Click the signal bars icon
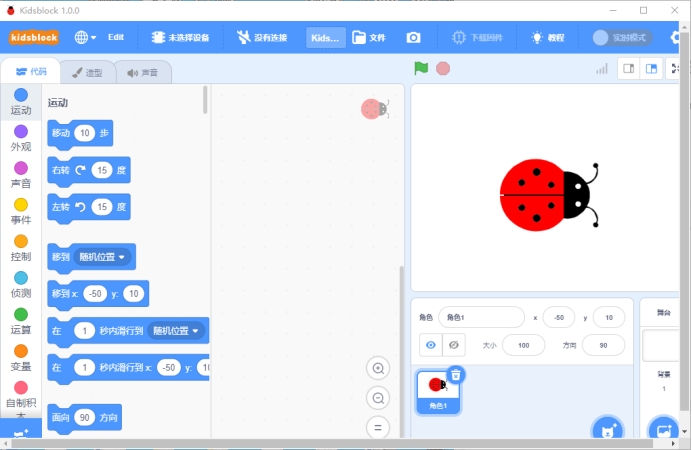This screenshot has width=692, height=450. (602, 68)
